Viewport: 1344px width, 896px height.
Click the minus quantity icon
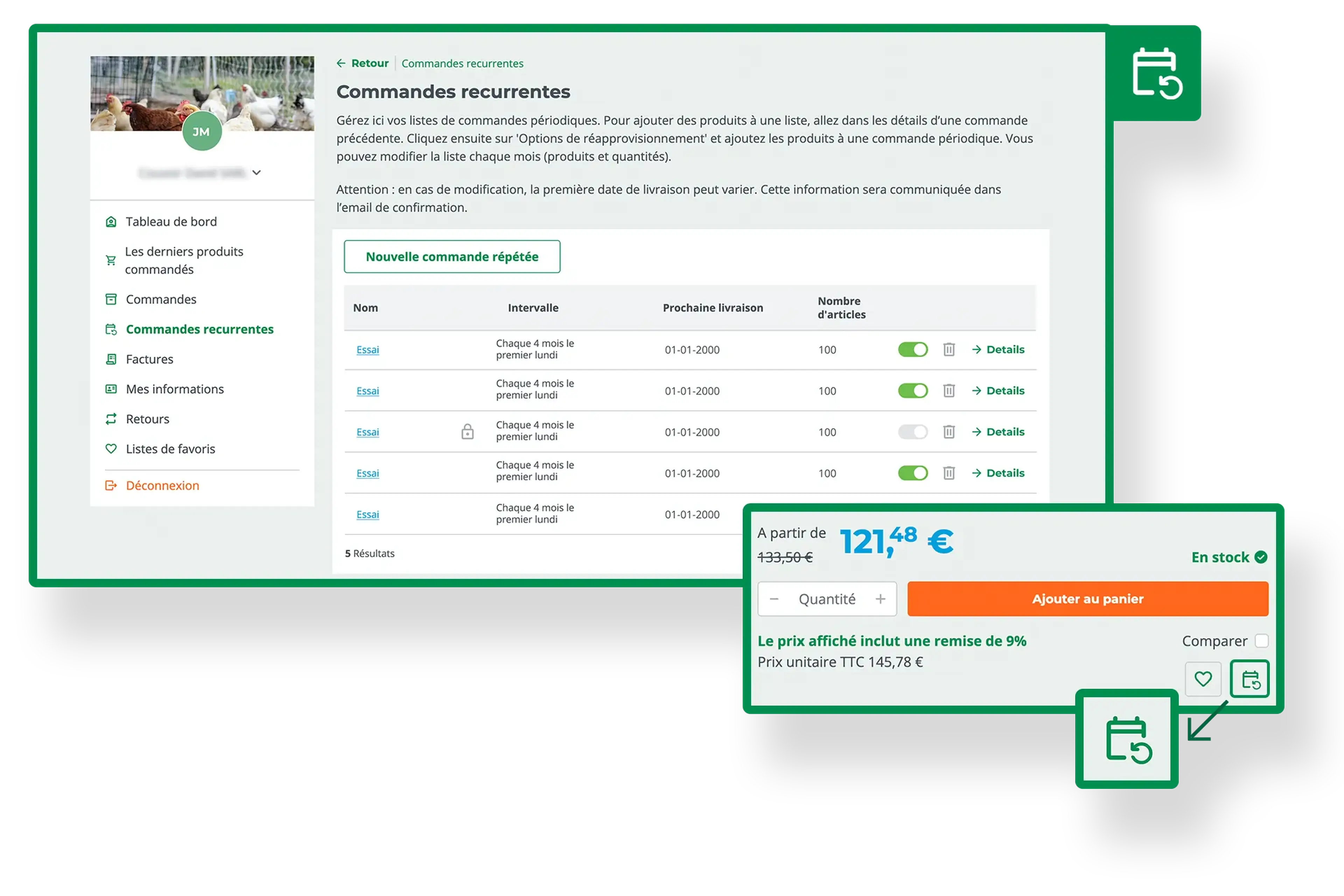point(774,599)
